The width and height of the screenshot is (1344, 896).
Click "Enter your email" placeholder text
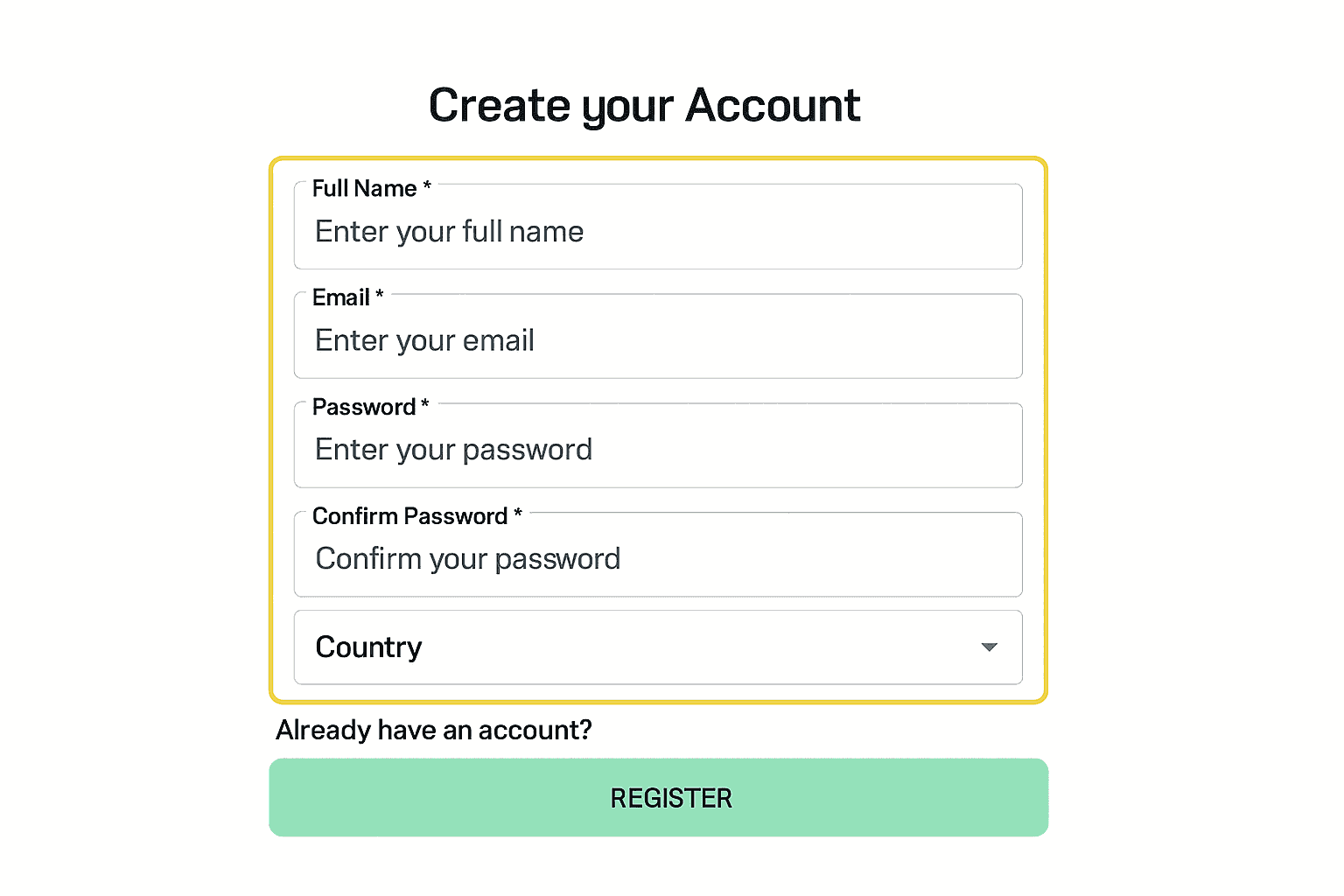pos(424,340)
